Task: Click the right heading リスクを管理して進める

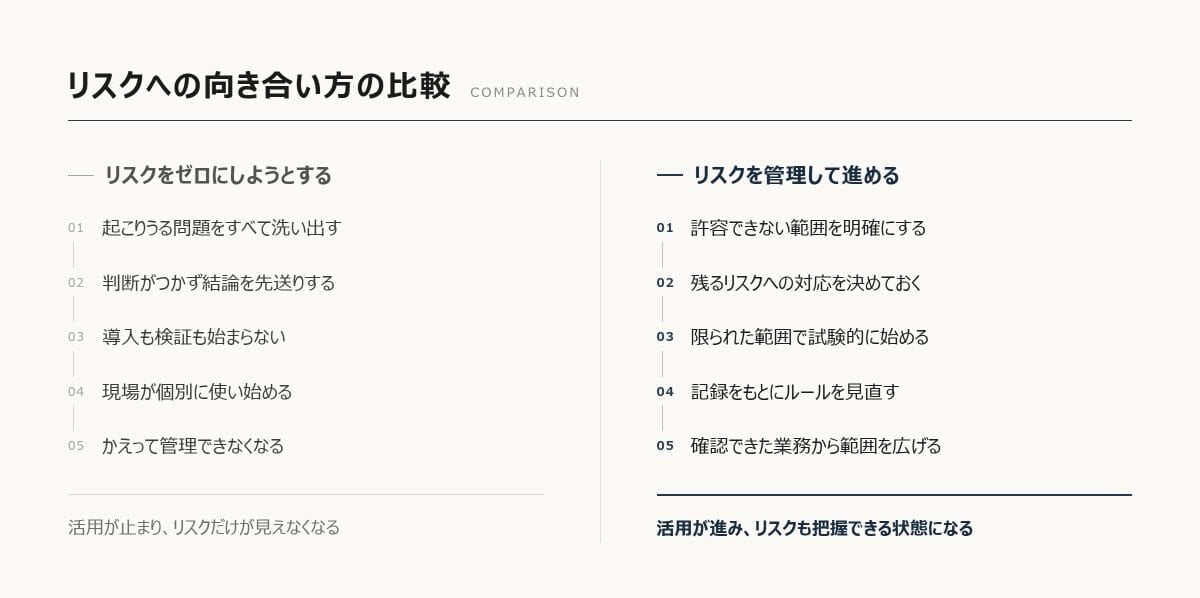Action: [x=796, y=175]
